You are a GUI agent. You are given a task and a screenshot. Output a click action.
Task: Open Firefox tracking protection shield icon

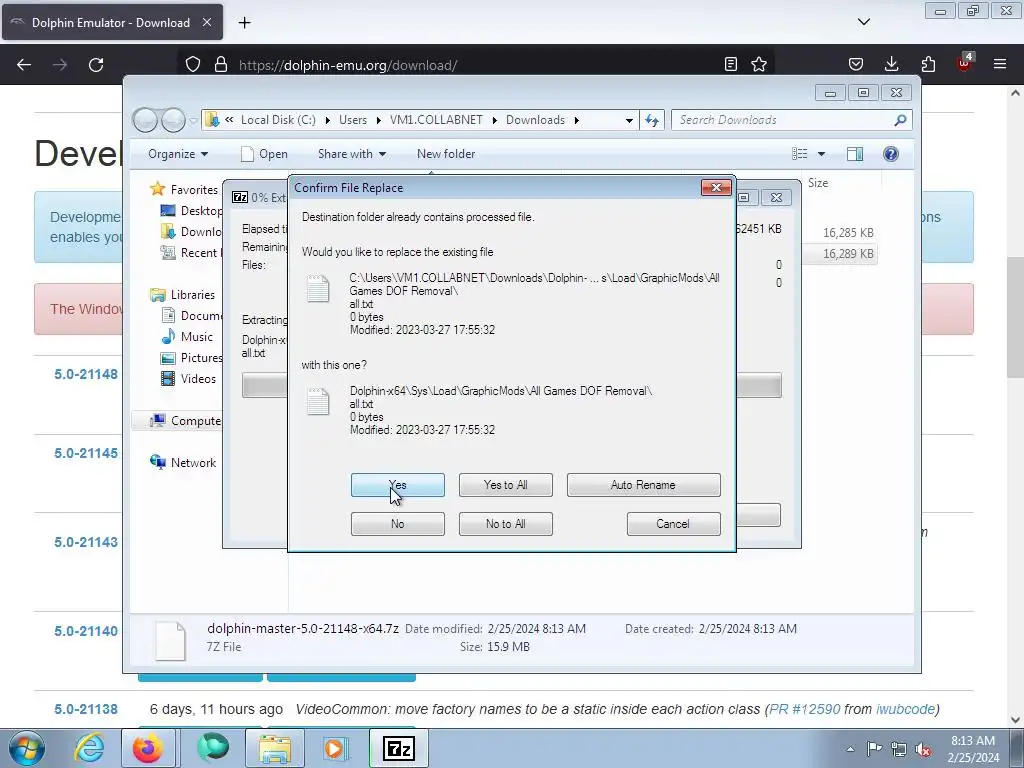point(193,65)
